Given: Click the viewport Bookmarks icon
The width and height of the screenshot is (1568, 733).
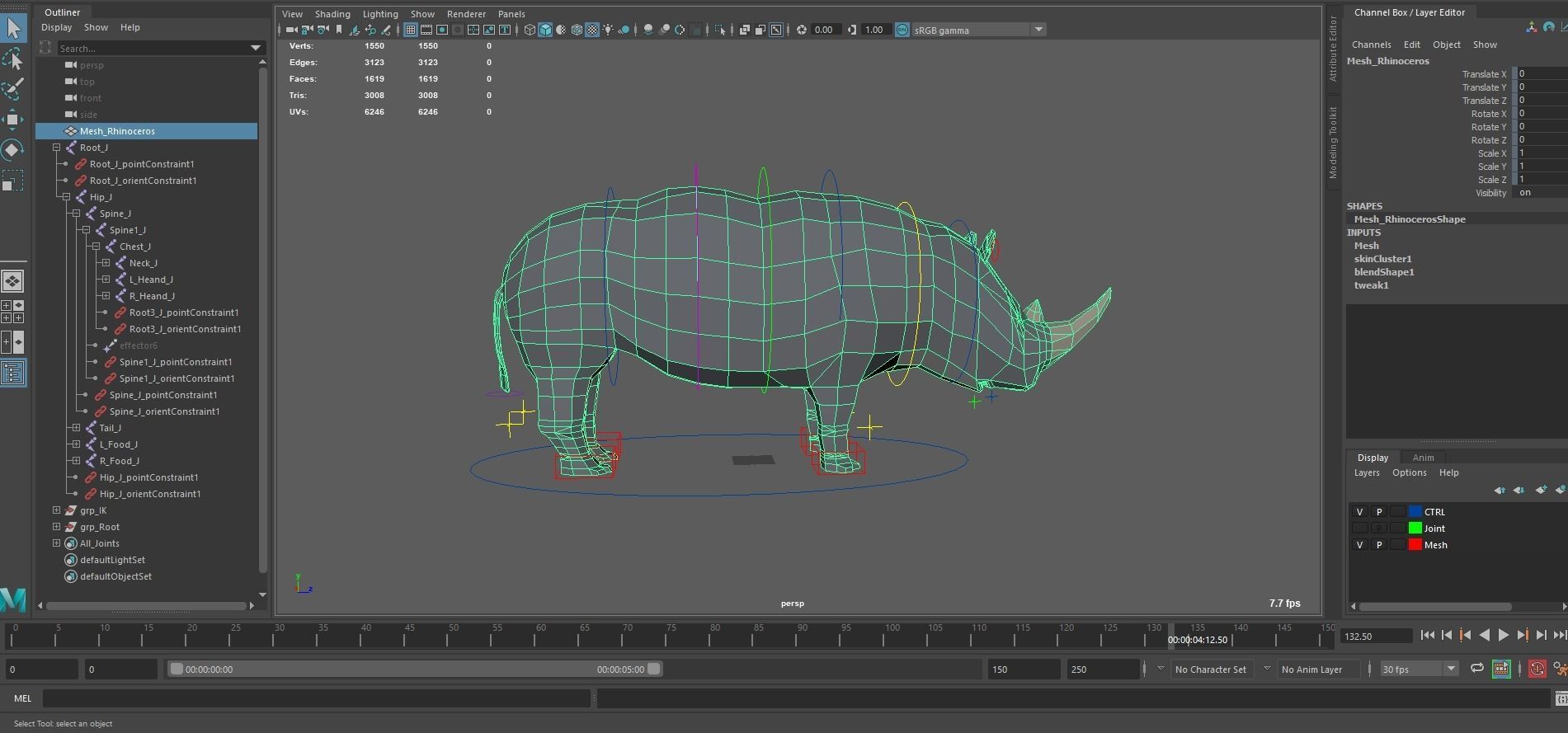Looking at the screenshot, I should pyautogui.click(x=338, y=30).
